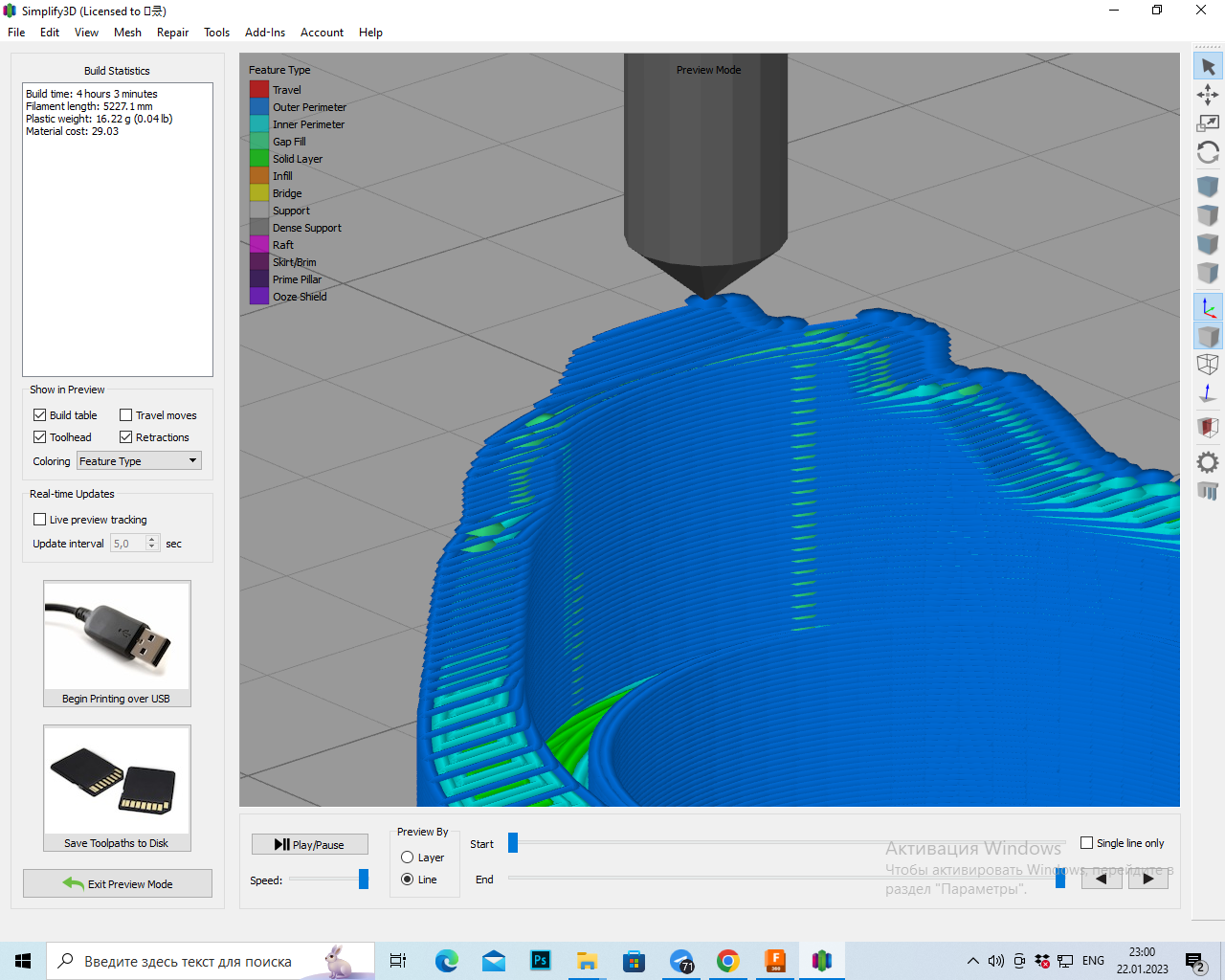Open the cross section view tool
This screenshot has height=980, width=1225.
1208,427
